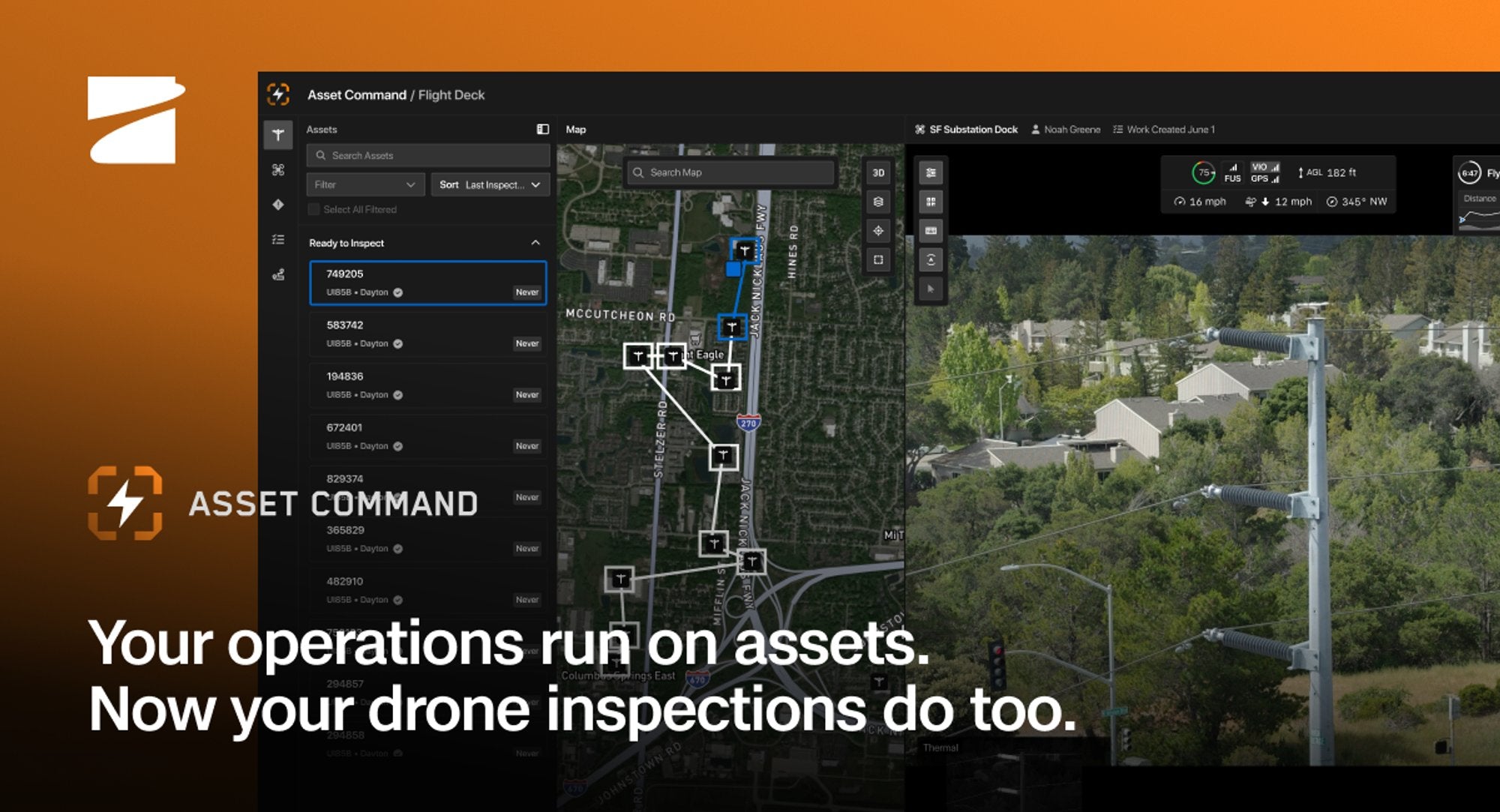Click the blue pole marker at map top
1500x812 pixels.
click(745, 250)
